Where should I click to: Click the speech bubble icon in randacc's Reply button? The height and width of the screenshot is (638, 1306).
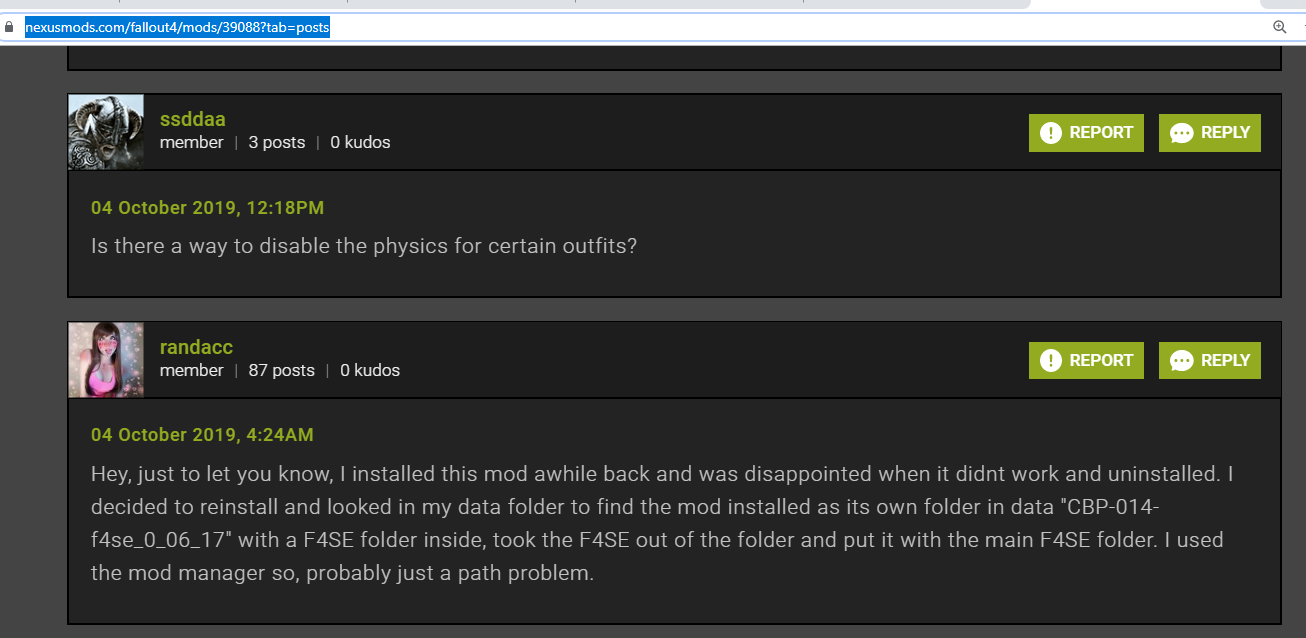(x=1181, y=361)
